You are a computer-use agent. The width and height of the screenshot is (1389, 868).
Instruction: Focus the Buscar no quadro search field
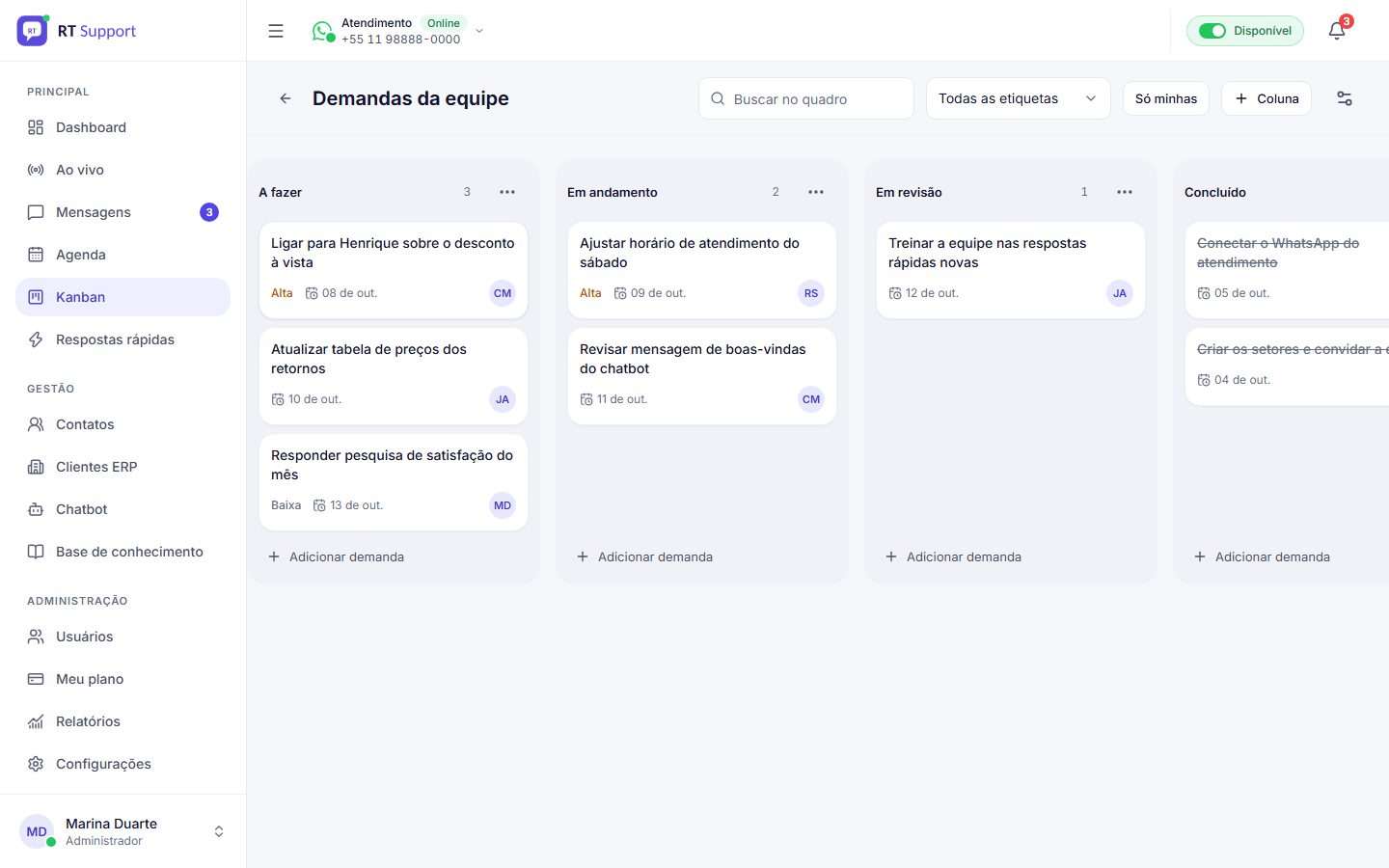click(x=806, y=98)
